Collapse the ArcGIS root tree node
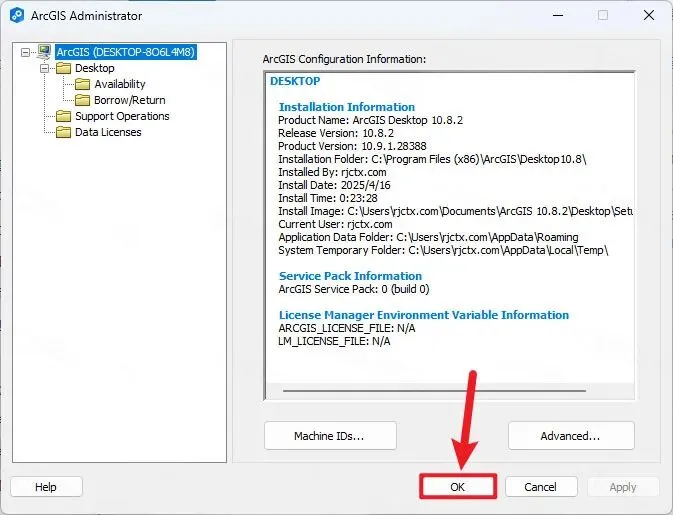The width and height of the screenshot is (673, 515). click(25, 52)
